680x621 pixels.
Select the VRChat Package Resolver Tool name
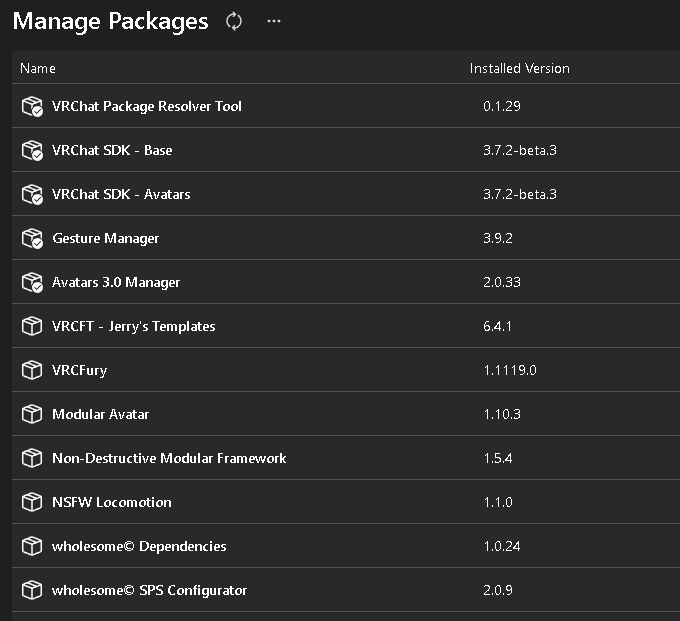pyautogui.click(x=147, y=106)
